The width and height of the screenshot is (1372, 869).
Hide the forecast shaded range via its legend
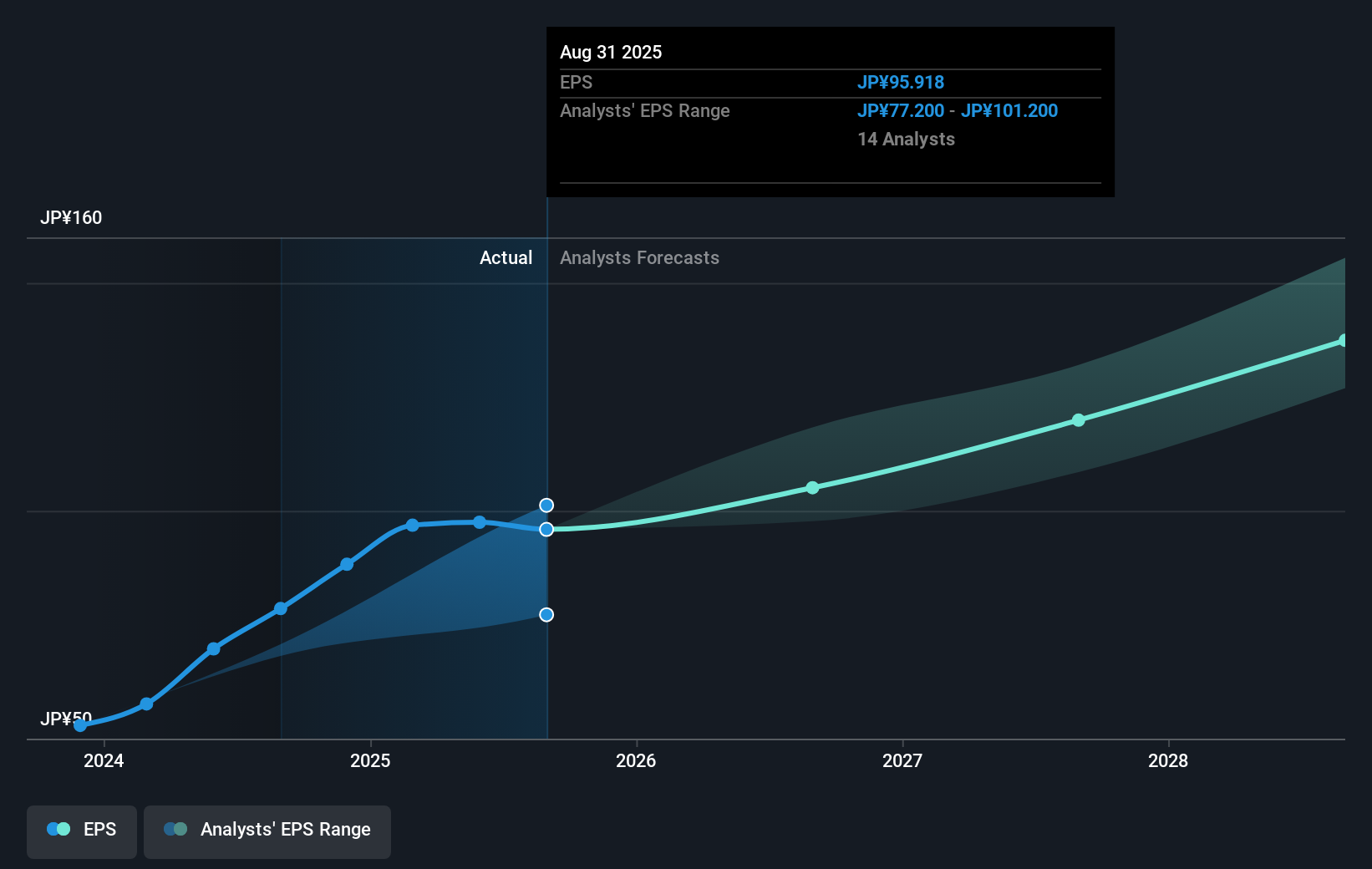pos(267,831)
